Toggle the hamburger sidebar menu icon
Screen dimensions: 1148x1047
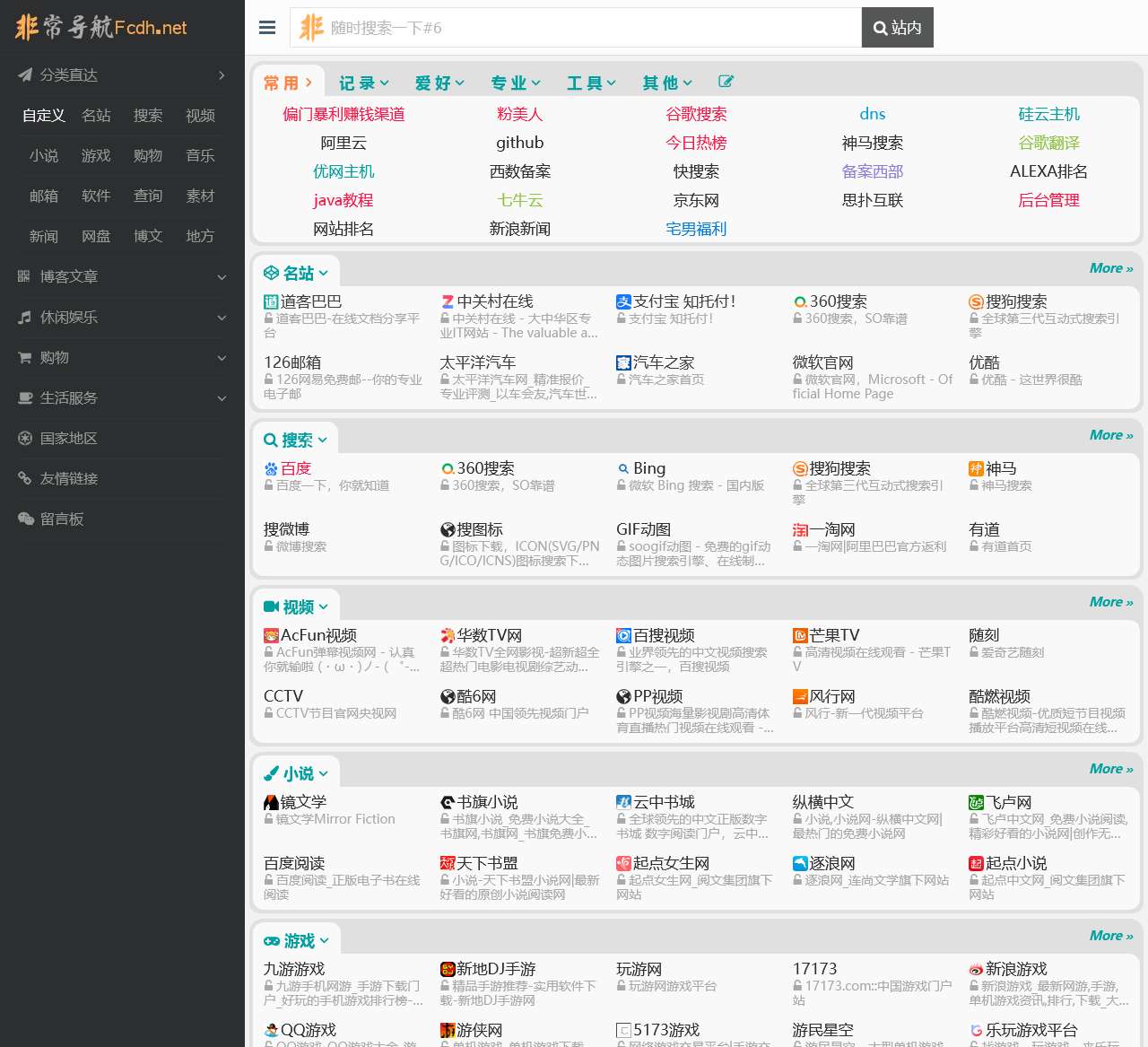coord(267,28)
